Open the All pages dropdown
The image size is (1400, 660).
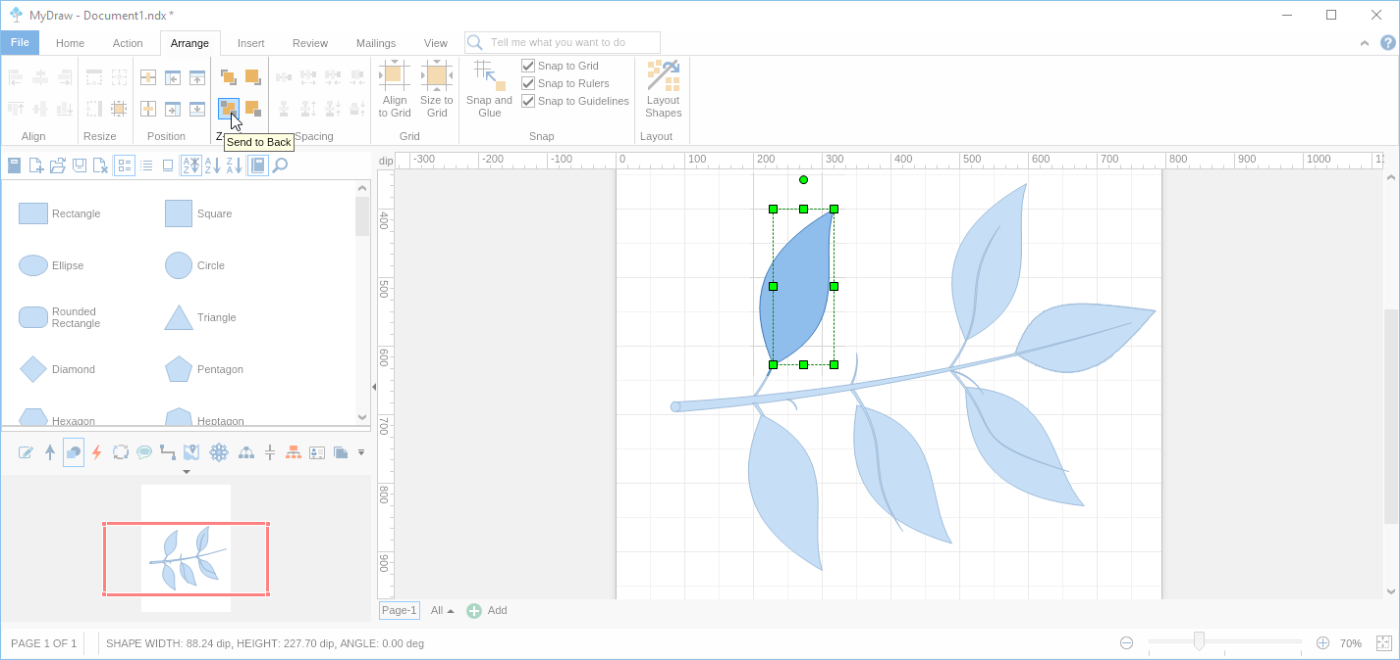pyautogui.click(x=440, y=610)
